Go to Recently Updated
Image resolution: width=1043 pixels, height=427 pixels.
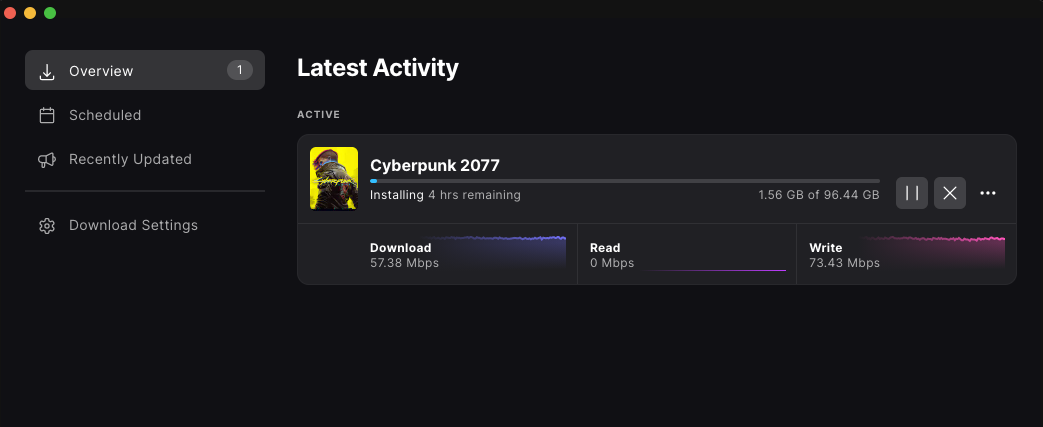point(145,159)
